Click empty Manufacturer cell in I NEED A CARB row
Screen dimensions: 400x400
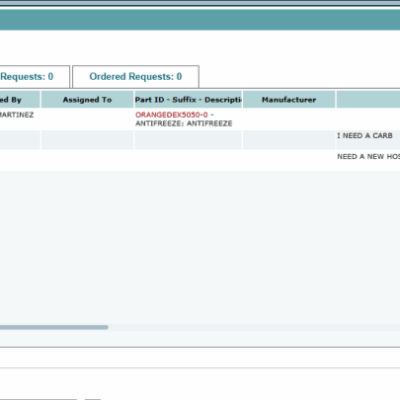pos(289,140)
